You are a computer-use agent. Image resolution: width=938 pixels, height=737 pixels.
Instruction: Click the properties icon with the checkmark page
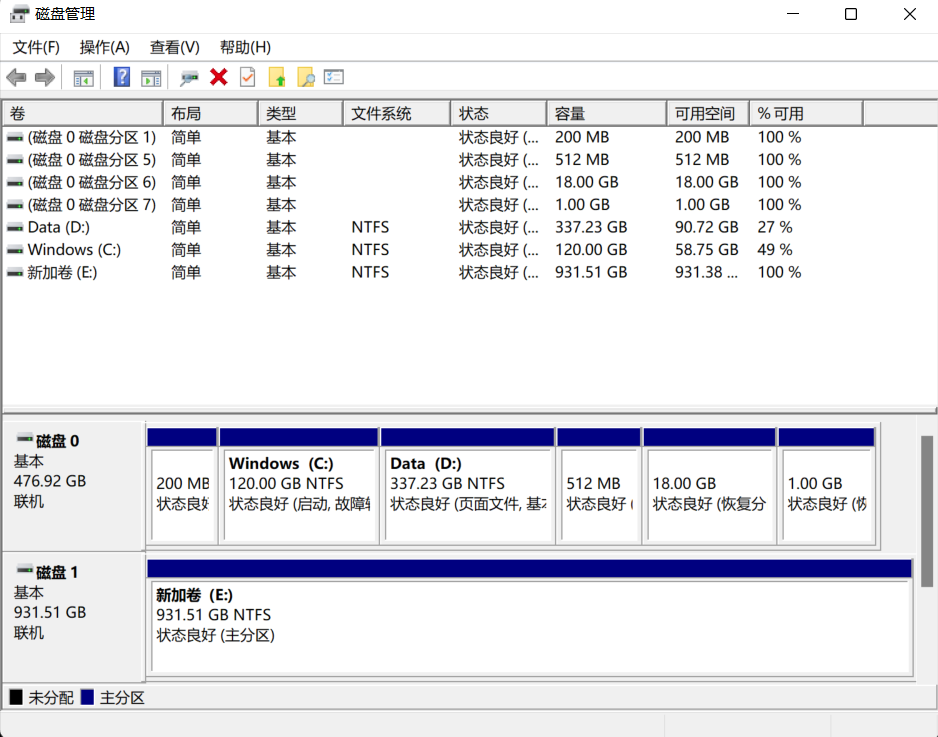247,77
